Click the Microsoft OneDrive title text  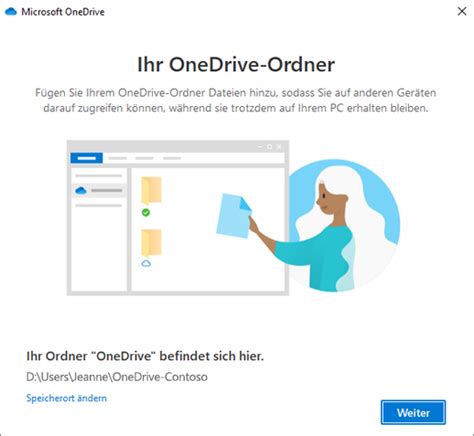[63, 12]
